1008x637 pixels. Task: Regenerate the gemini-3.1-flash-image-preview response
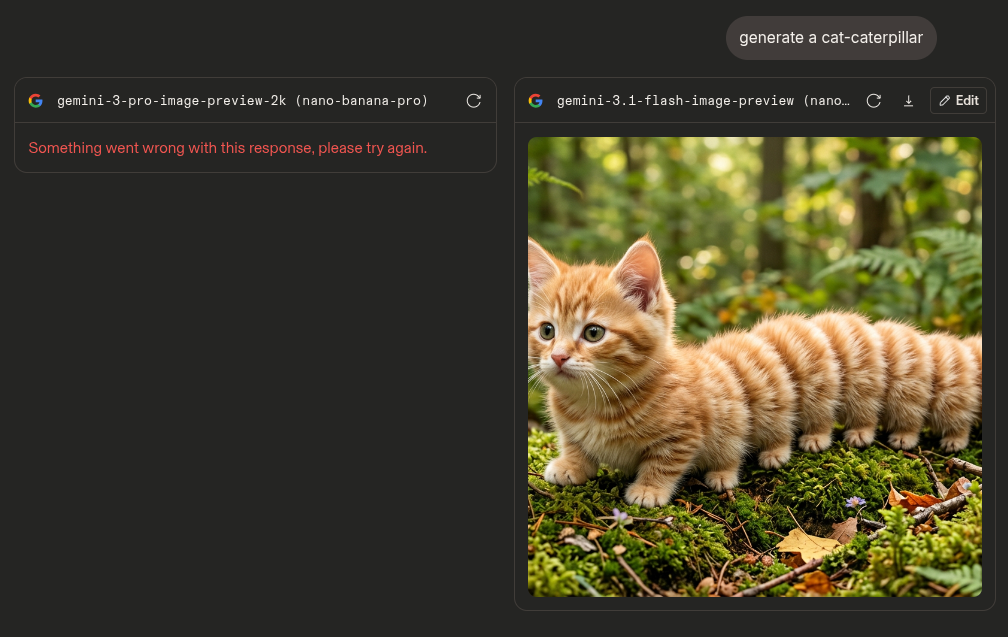tap(873, 101)
